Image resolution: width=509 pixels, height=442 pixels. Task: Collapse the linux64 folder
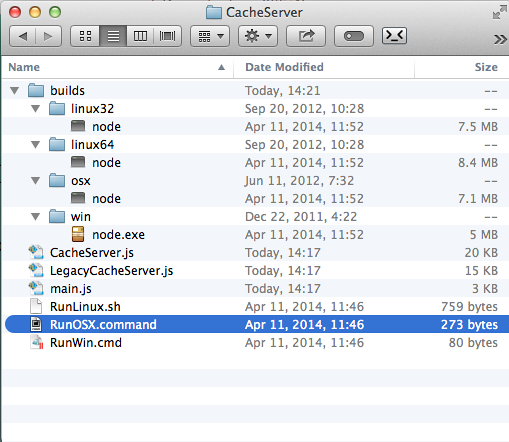point(35,144)
